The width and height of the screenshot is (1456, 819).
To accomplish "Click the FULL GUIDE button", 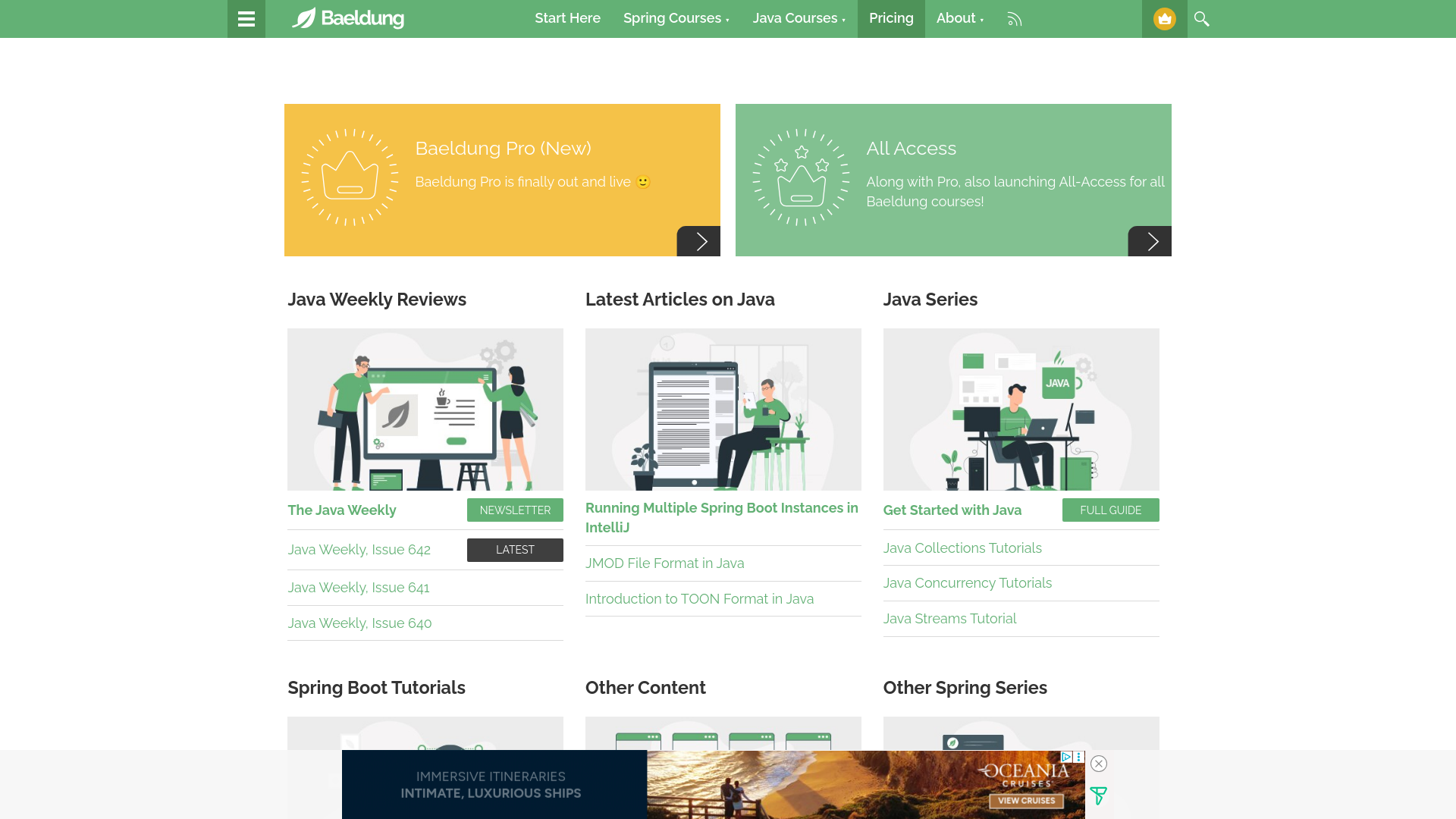I will [1110, 510].
